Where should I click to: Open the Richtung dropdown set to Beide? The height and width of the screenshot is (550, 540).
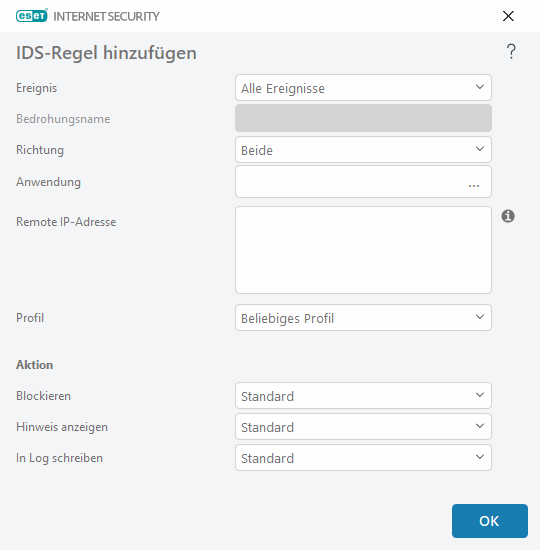(x=363, y=150)
